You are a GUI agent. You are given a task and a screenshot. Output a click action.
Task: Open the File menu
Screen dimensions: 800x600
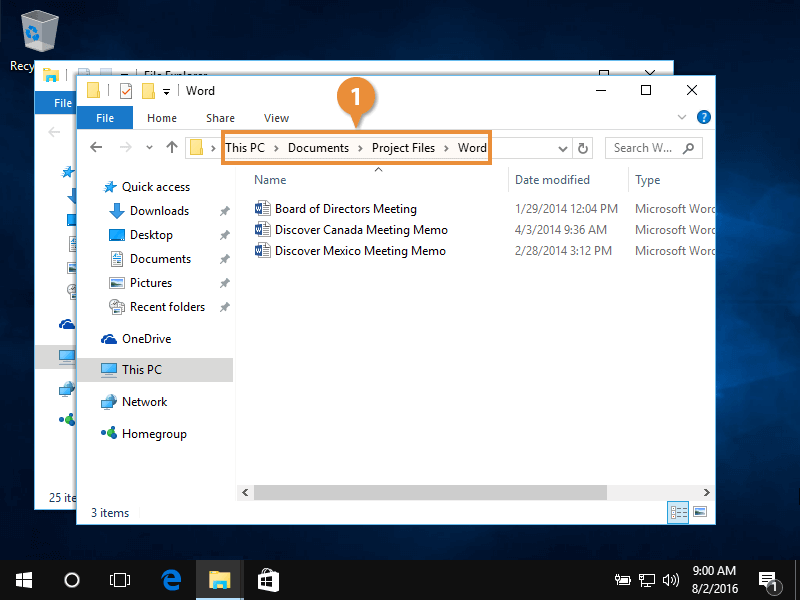tap(104, 117)
